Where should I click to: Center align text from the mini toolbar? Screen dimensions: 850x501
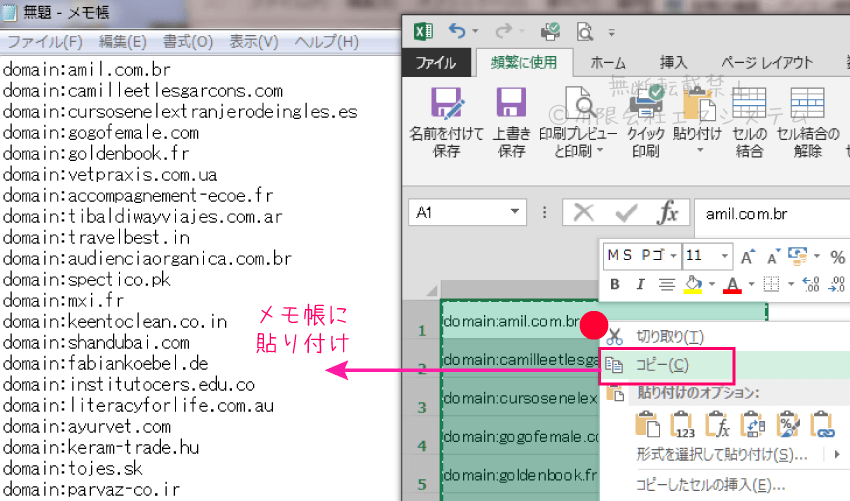(666, 284)
